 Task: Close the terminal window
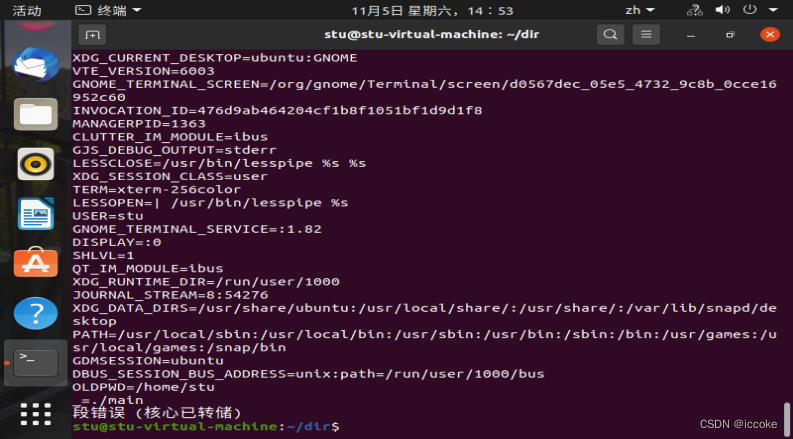coord(770,35)
